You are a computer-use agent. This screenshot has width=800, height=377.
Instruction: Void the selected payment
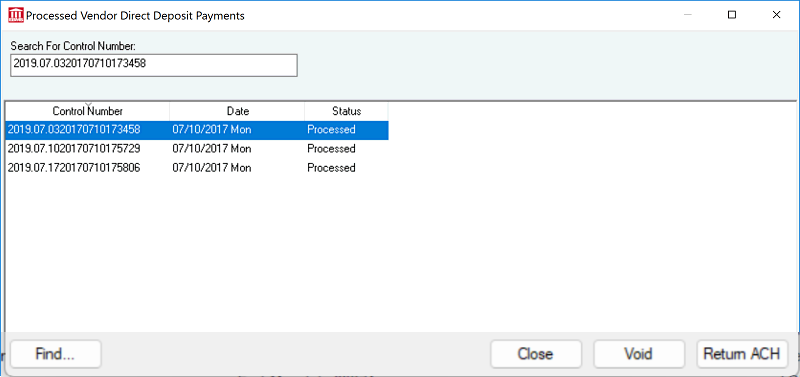click(x=639, y=354)
